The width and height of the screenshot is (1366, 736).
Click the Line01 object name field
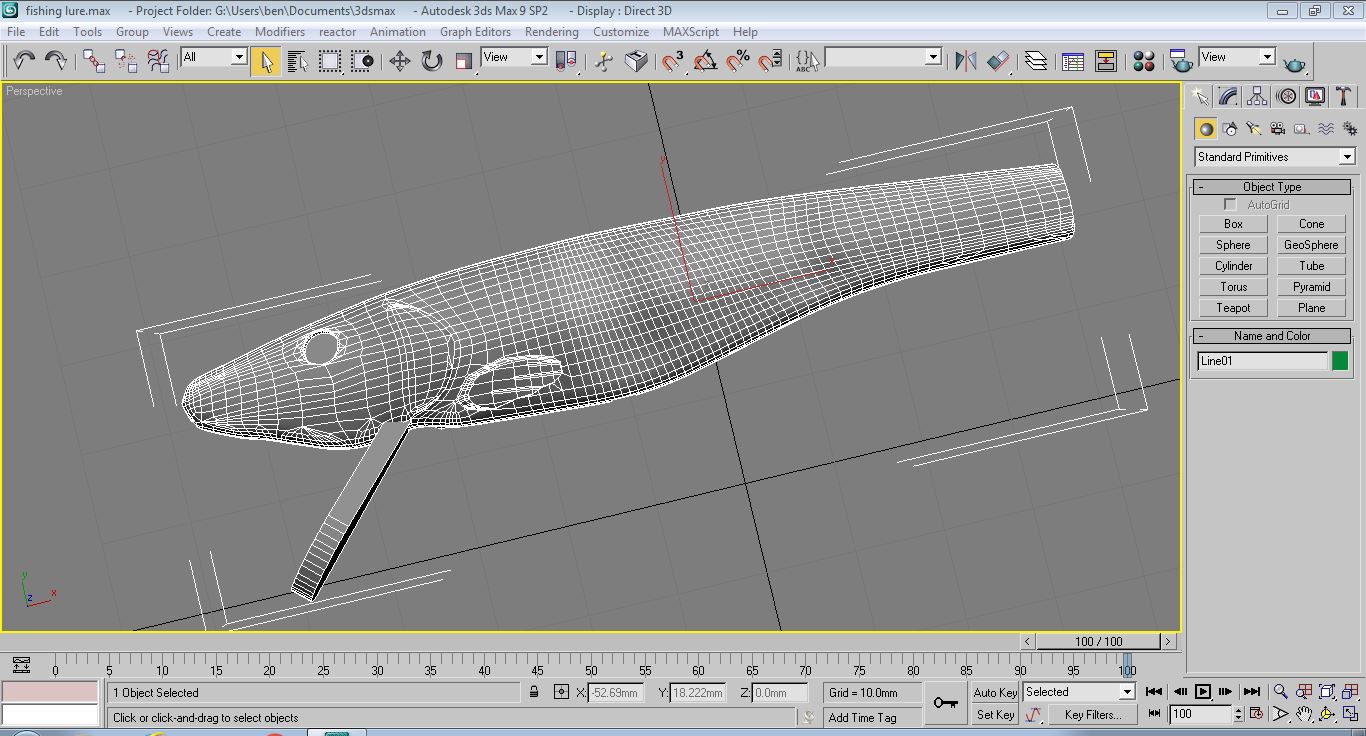[1263, 362]
